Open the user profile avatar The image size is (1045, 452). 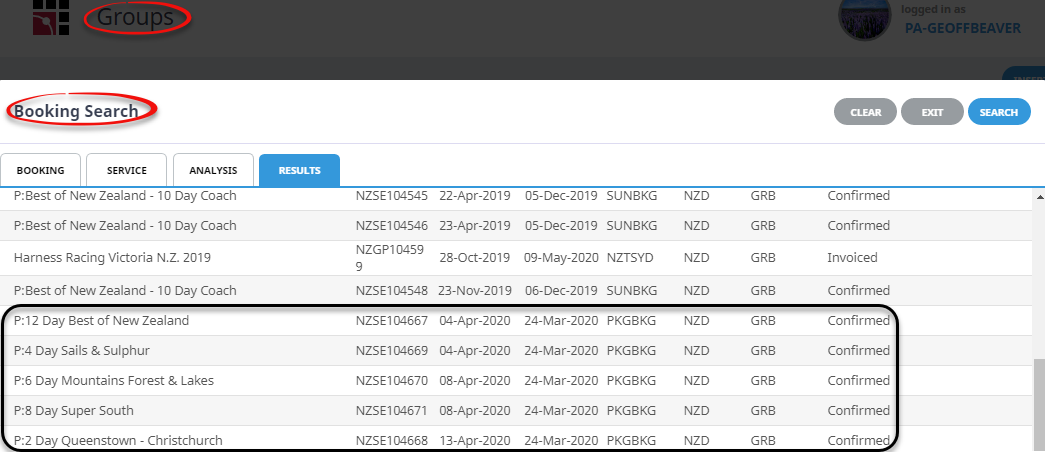[864, 19]
